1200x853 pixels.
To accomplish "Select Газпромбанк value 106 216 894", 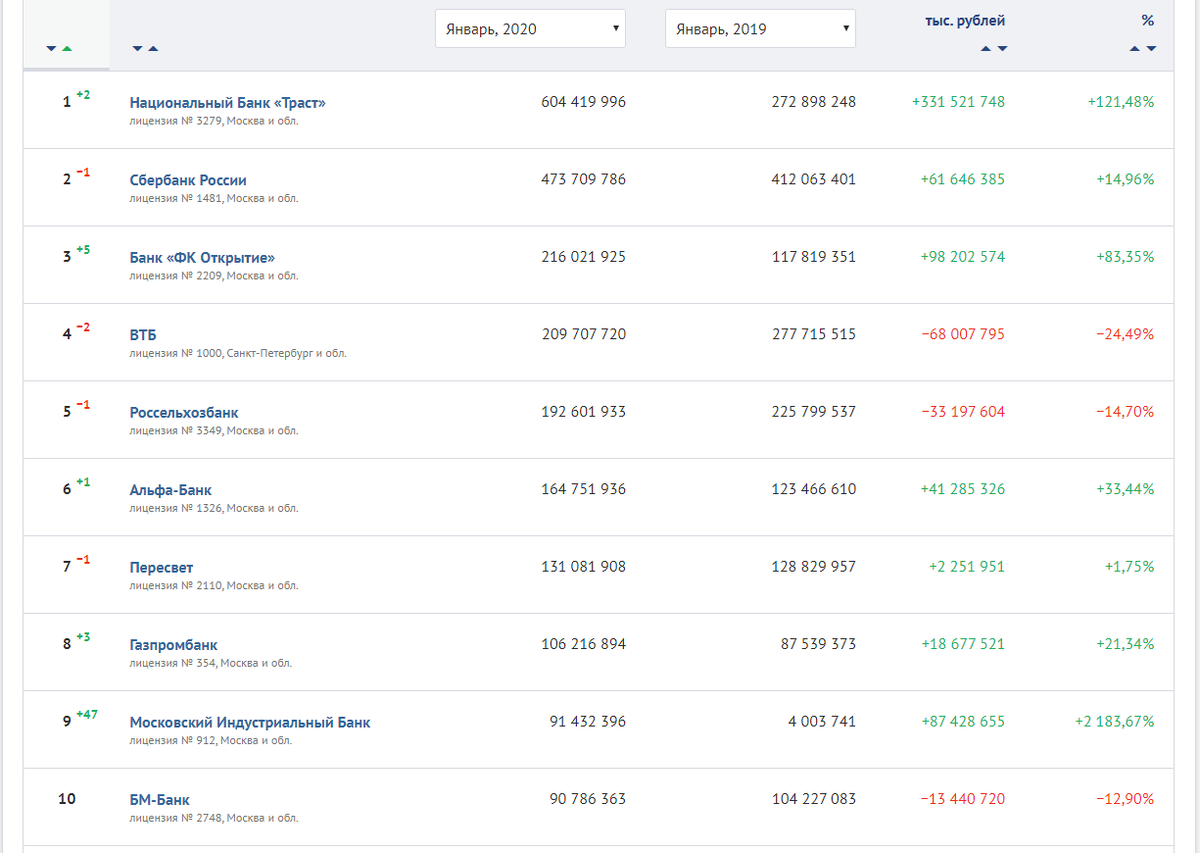I will click(x=584, y=645).
